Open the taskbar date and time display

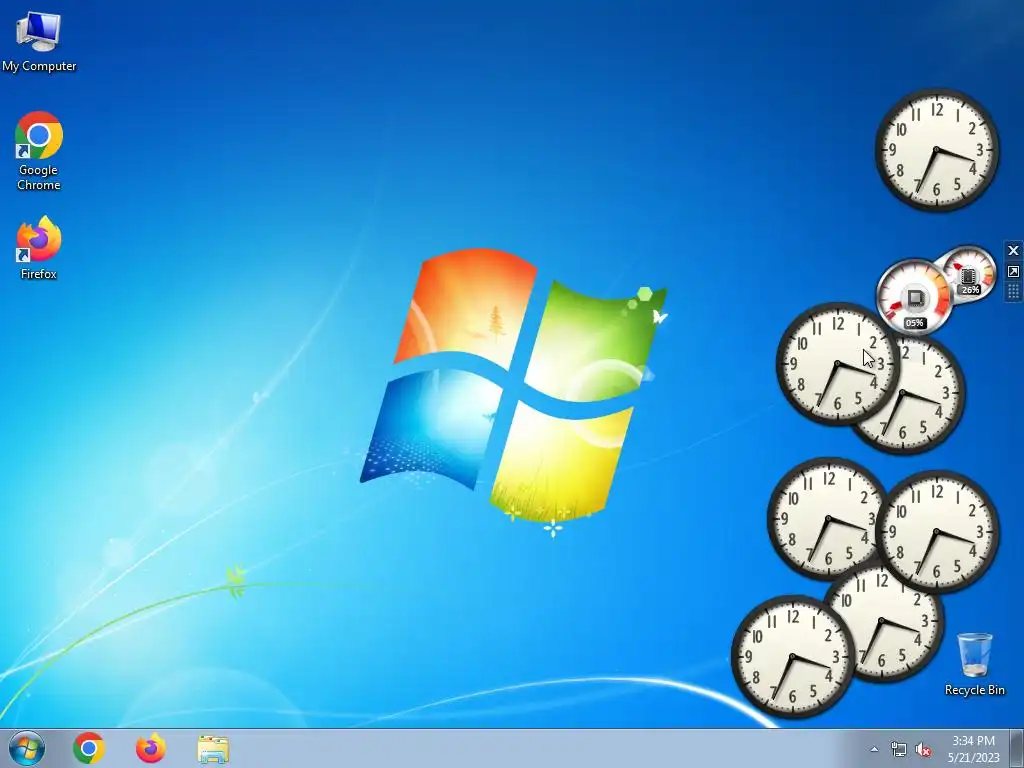point(974,749)
